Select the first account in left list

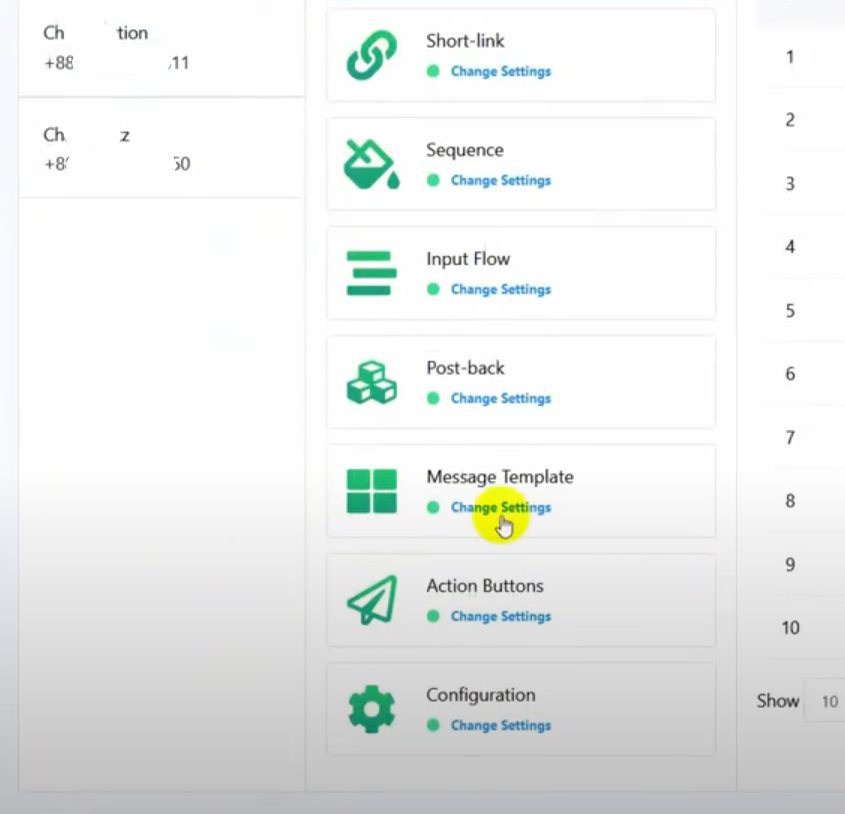tap(160, 48)
